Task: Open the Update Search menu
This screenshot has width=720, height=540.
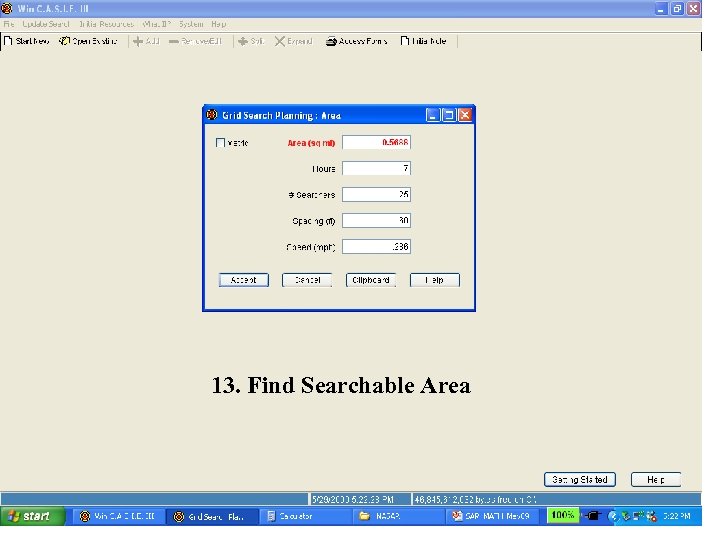Action: coord(46,24)
